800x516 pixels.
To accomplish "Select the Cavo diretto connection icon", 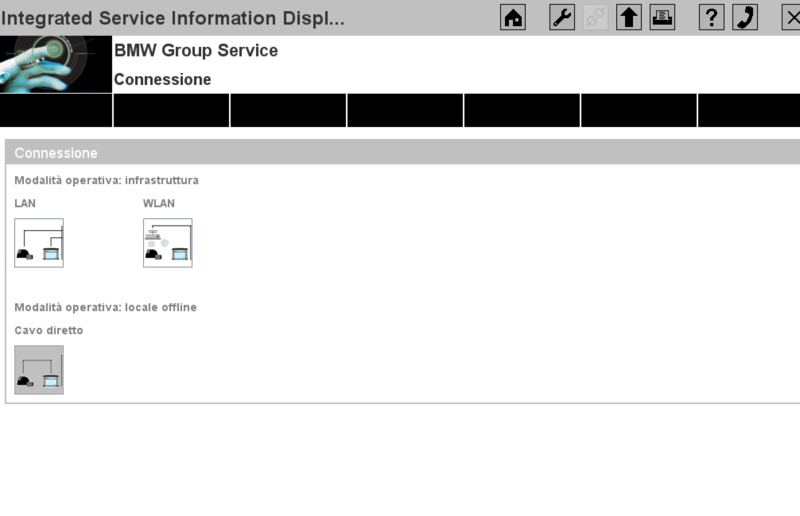I will (39, 370).
